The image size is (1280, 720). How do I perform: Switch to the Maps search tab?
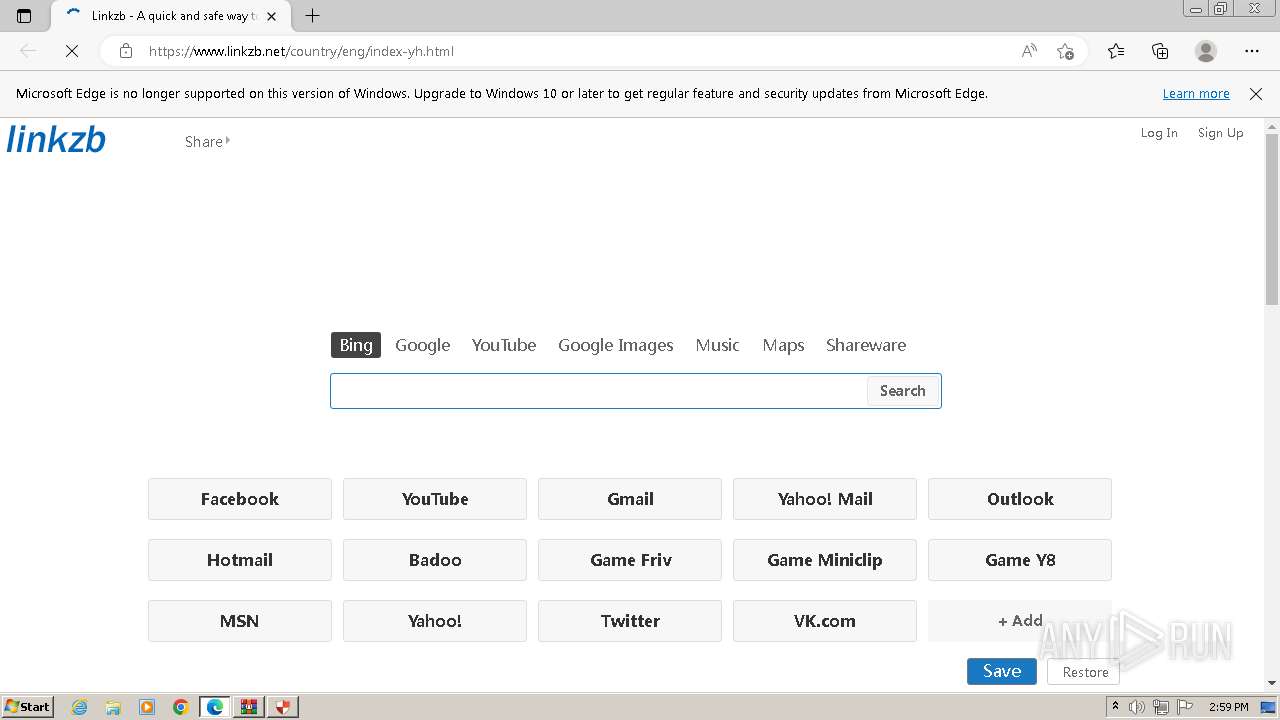click(783, 345)
